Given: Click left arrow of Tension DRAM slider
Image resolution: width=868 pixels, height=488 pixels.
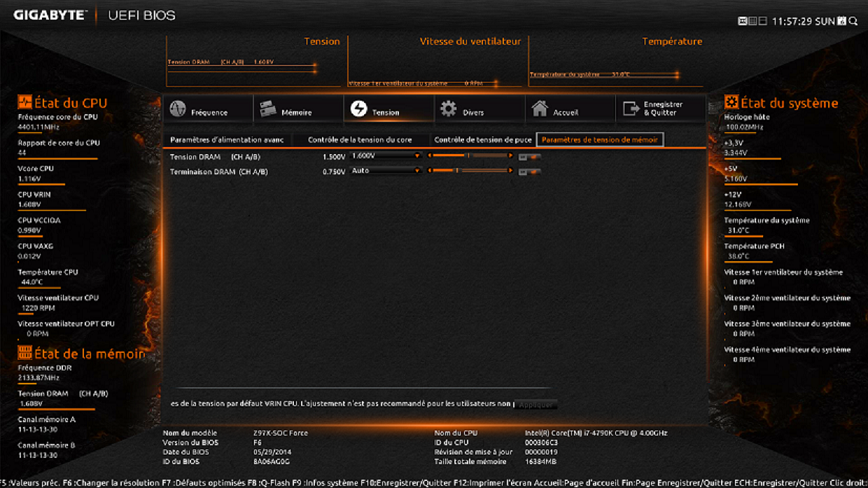Looking at the screenshot, I should tap(430, 155).
